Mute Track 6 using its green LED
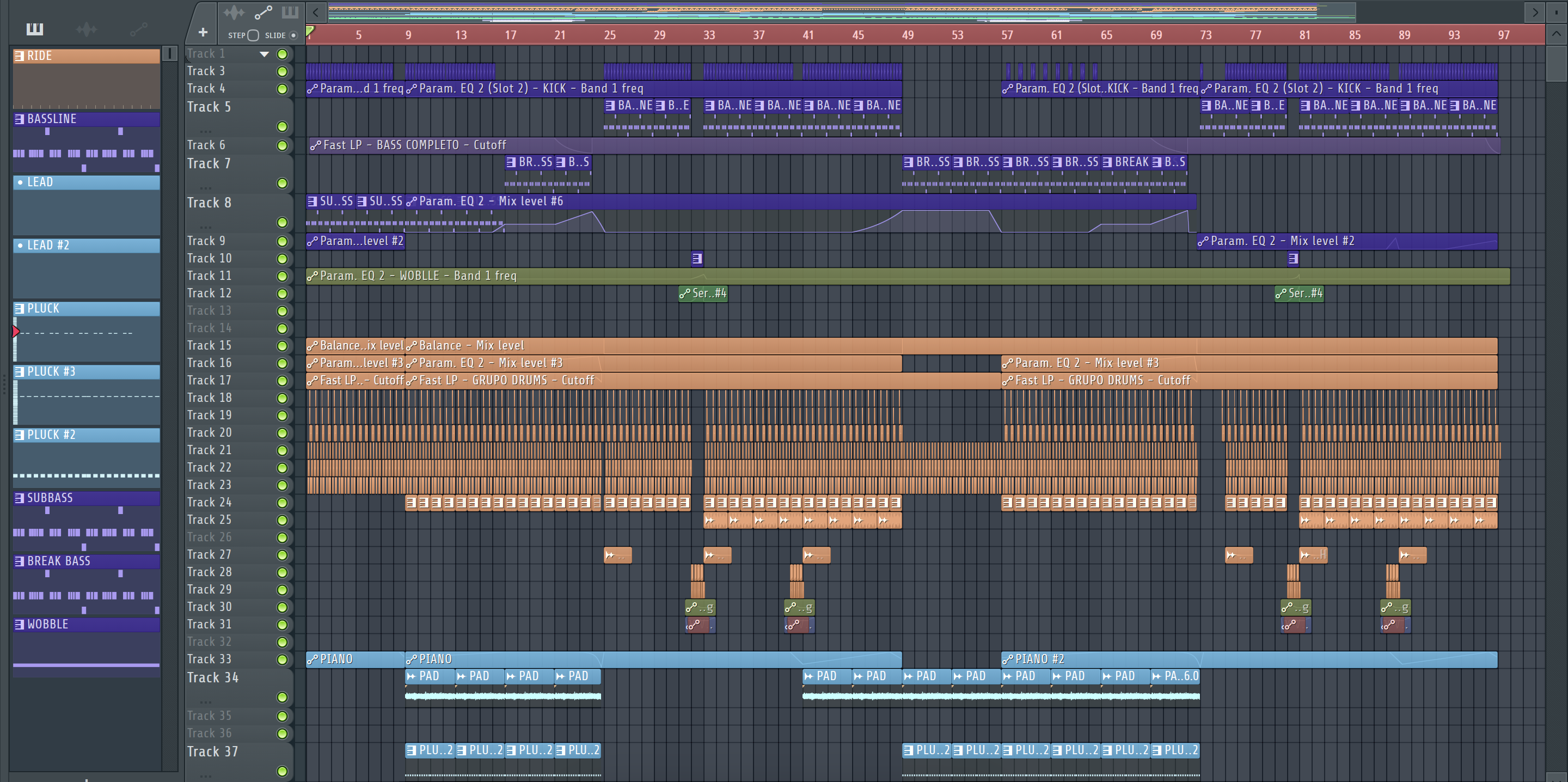The image size is (1568, 782). 283,145
